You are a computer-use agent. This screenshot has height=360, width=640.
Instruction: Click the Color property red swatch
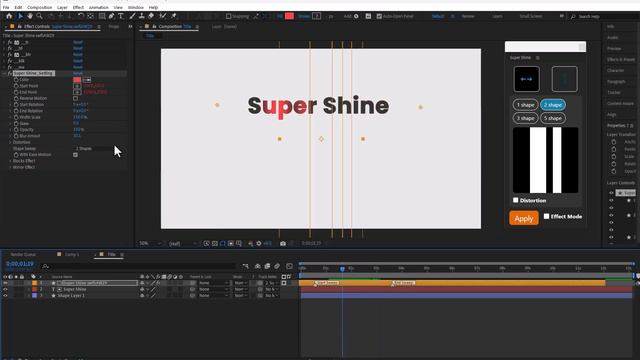coord(77,80)
